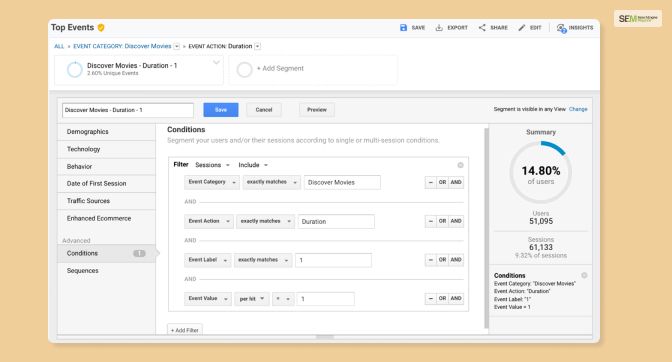Click the verified shield icon beside Top Events

tap(101, 28)
